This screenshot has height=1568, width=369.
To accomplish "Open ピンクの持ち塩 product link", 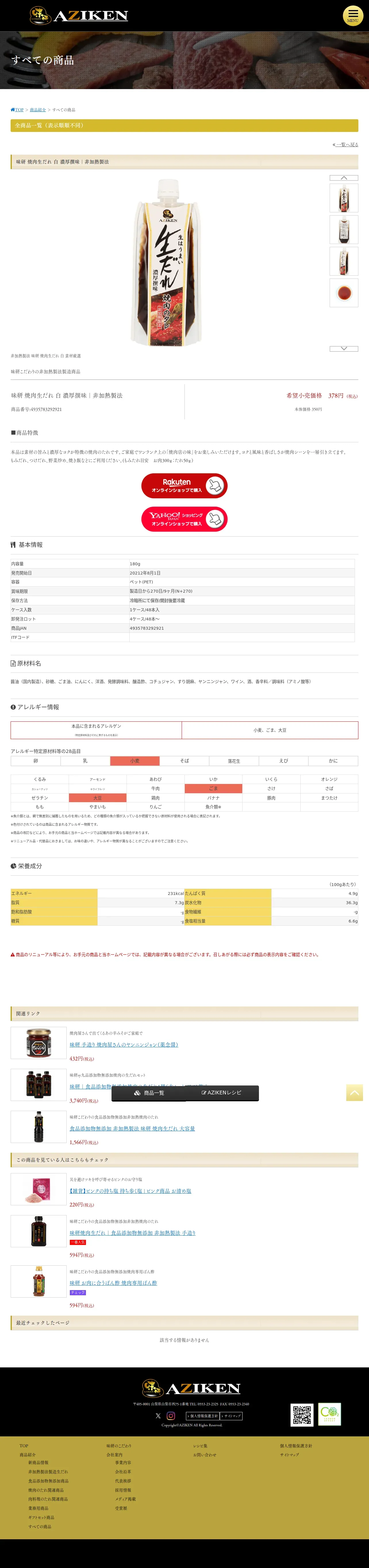I will tap(130, 1191).
